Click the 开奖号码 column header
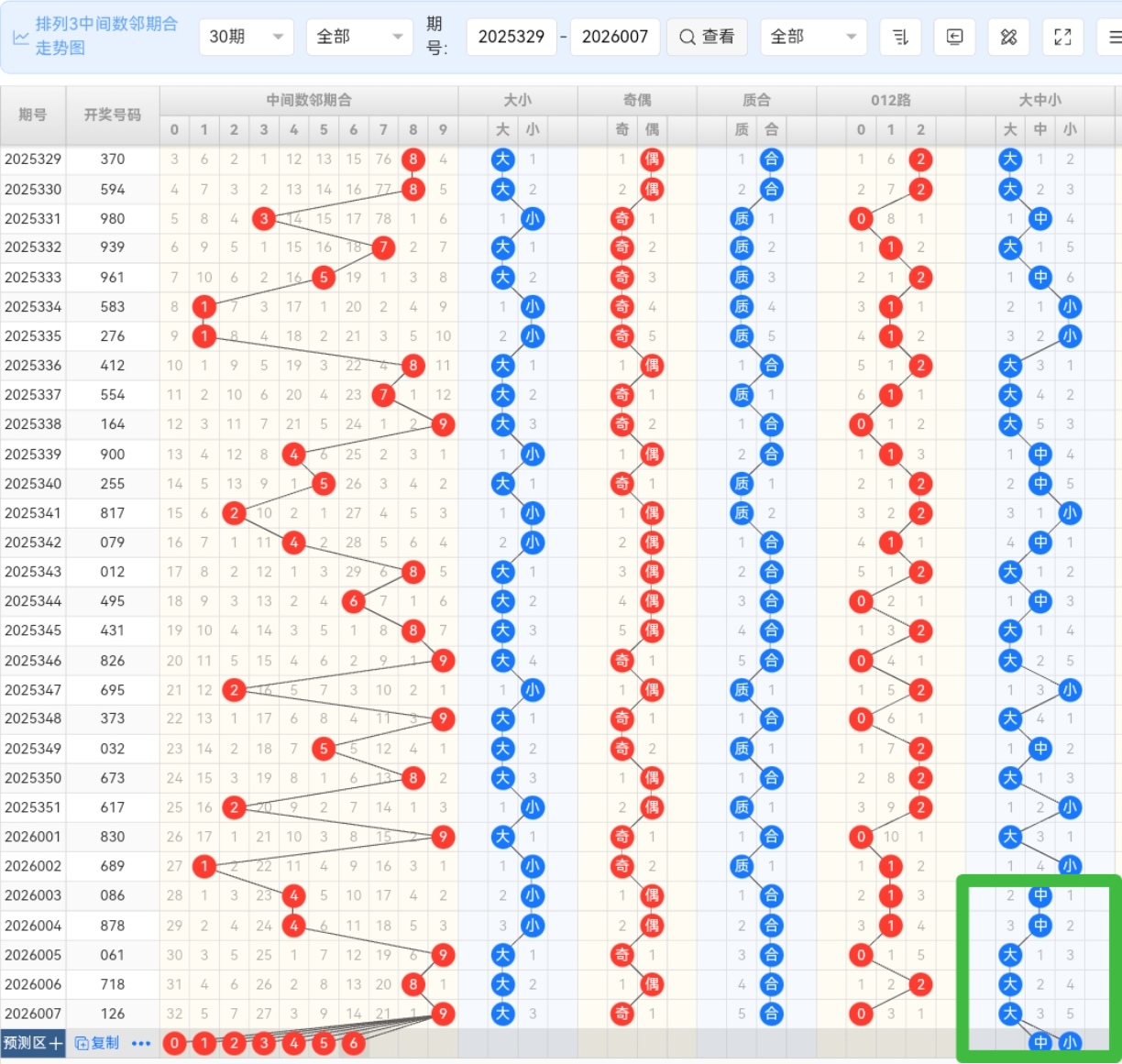 point(113,115)
